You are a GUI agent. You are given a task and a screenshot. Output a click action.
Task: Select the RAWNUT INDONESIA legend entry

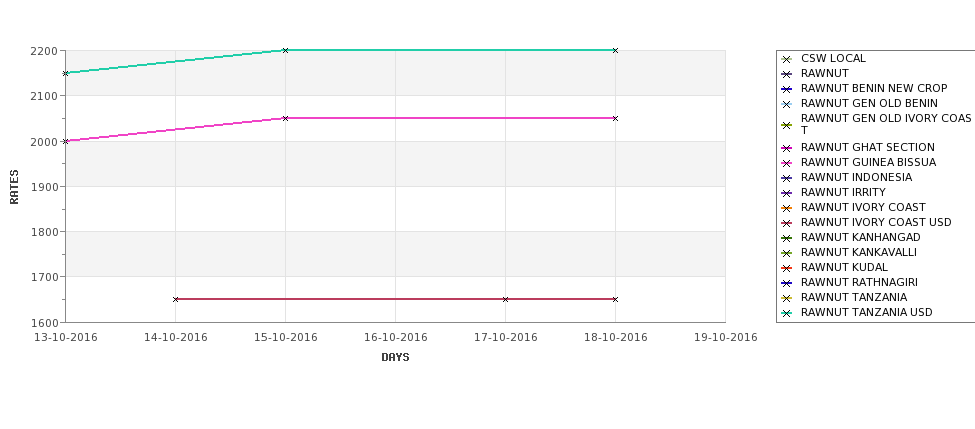coord(856,177)
